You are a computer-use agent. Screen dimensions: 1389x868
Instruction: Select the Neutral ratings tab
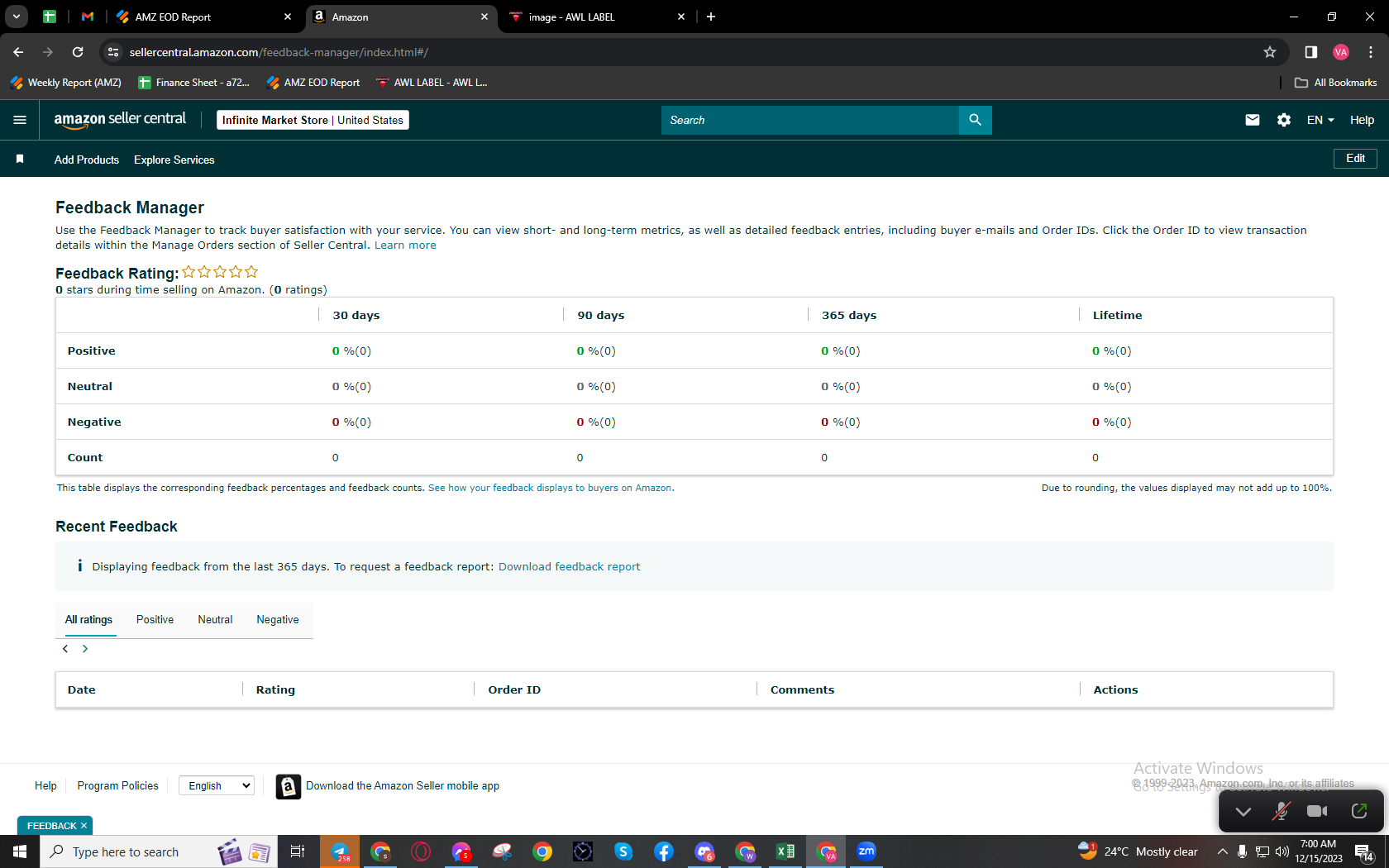(215, 620)
